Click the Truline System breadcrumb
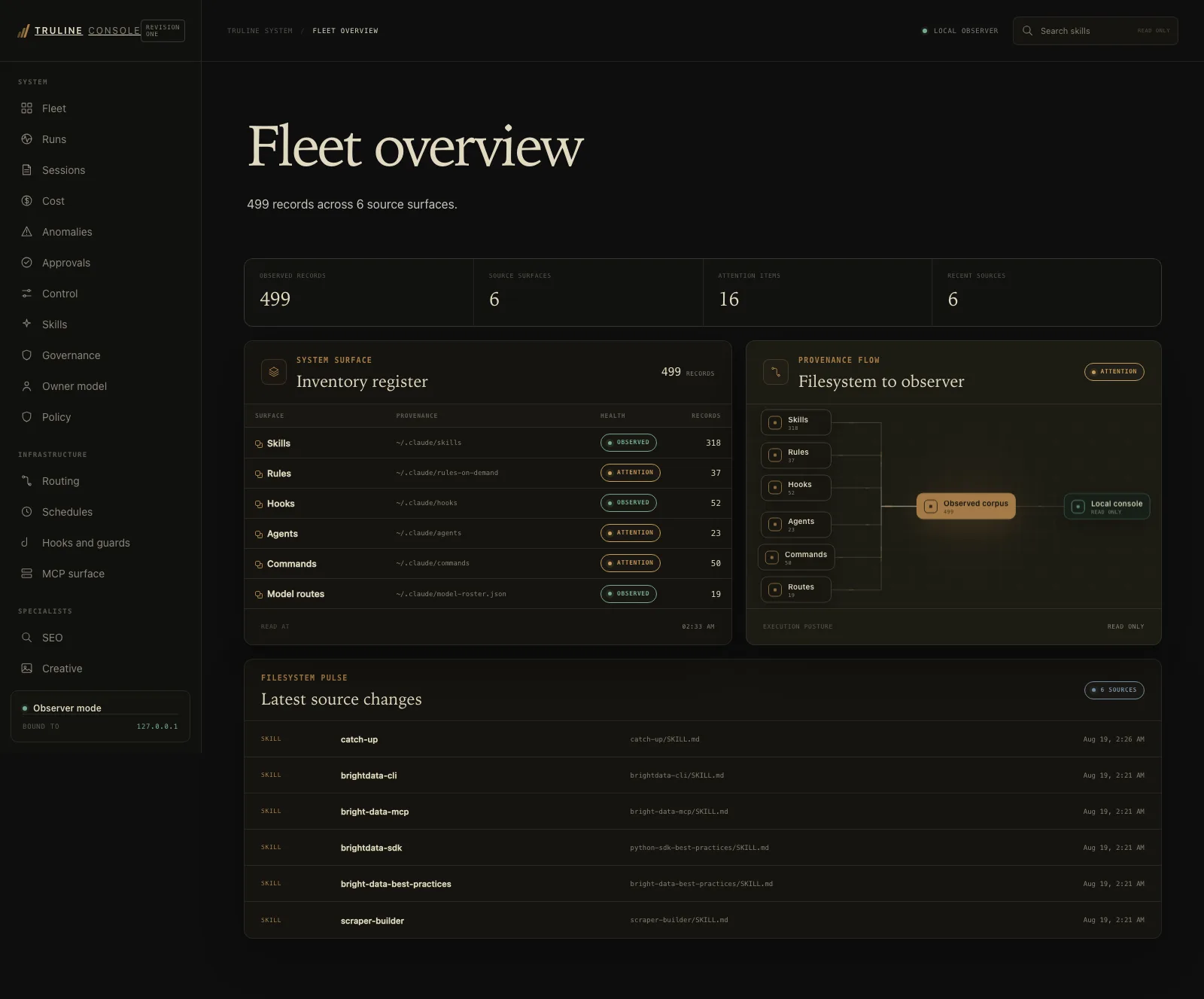The image size is (1204, 999). coord(260,31)
